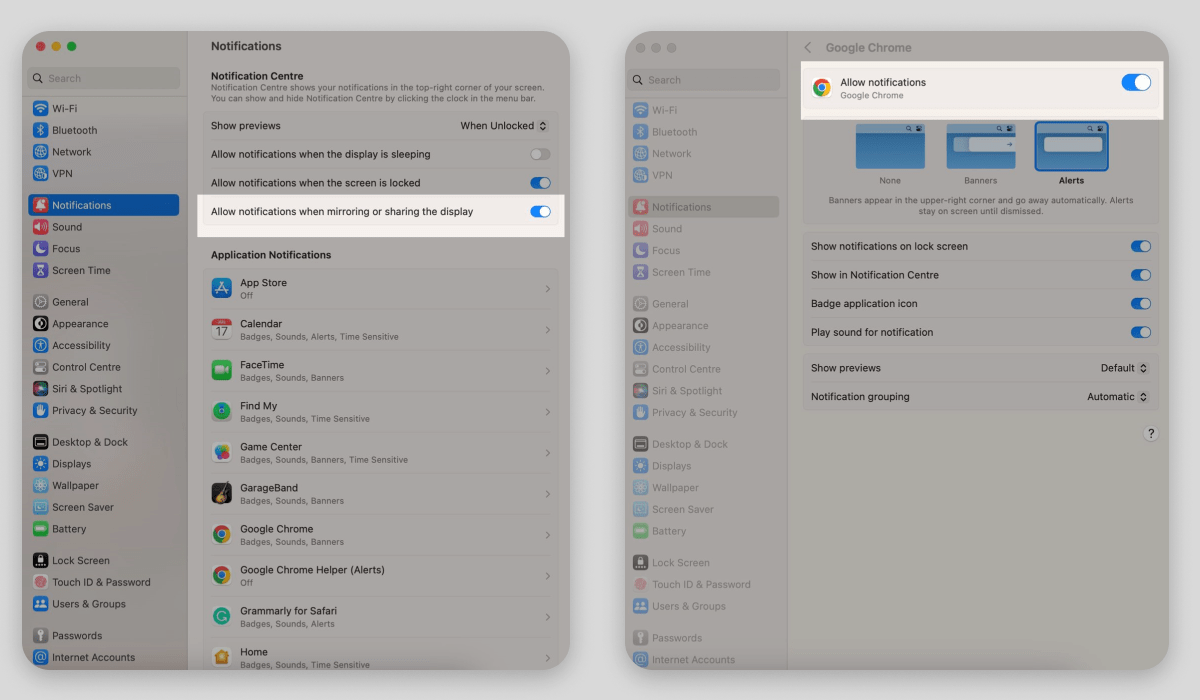Click the Search field in the left window
Viewport: 1200px width, 700px height.
click(105, 78)
